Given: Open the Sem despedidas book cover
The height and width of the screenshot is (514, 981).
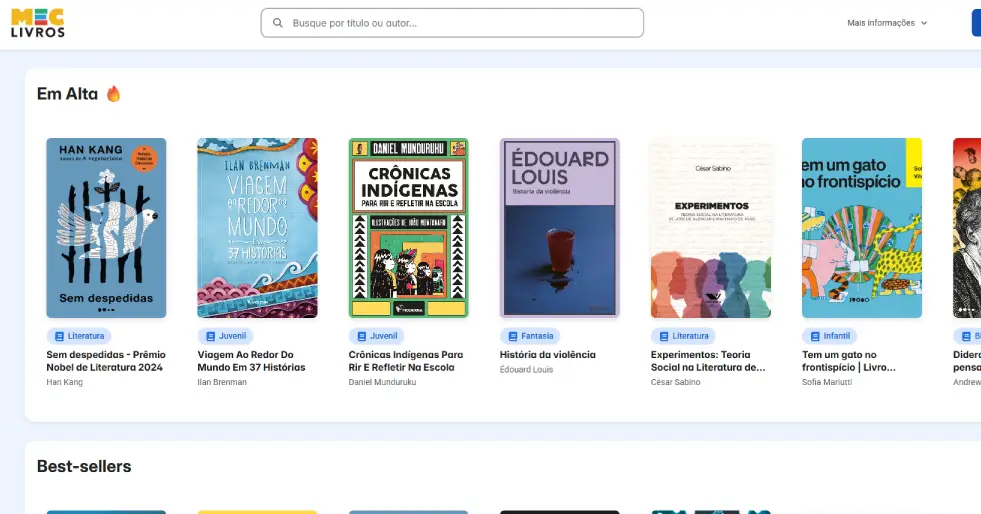Looking at the screenshot, I should point(106,228).
